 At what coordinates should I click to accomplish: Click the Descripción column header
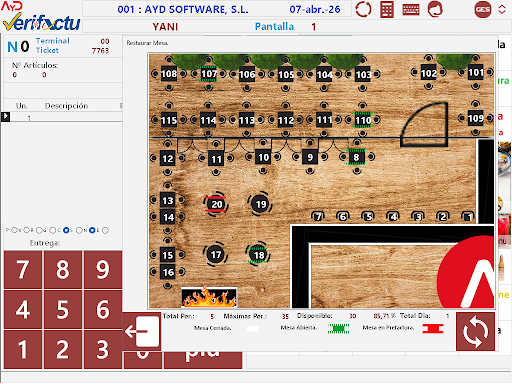coord(67,106)
